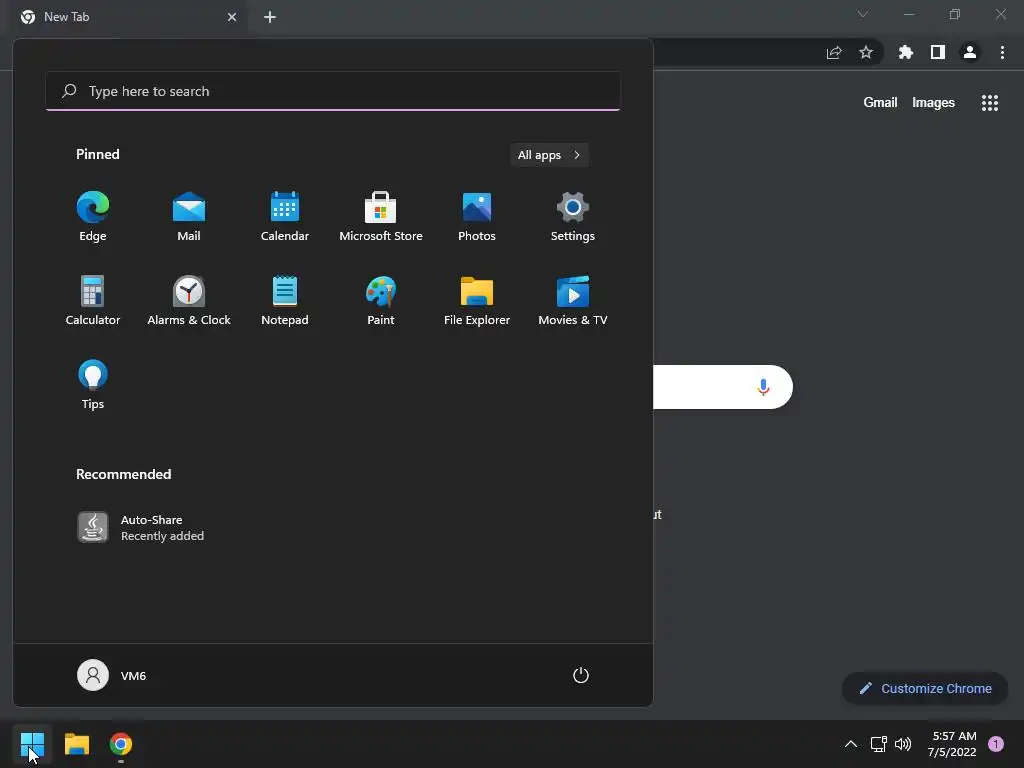Open Microsoft Store
The image size is (1024, 768).
point(381,217)
